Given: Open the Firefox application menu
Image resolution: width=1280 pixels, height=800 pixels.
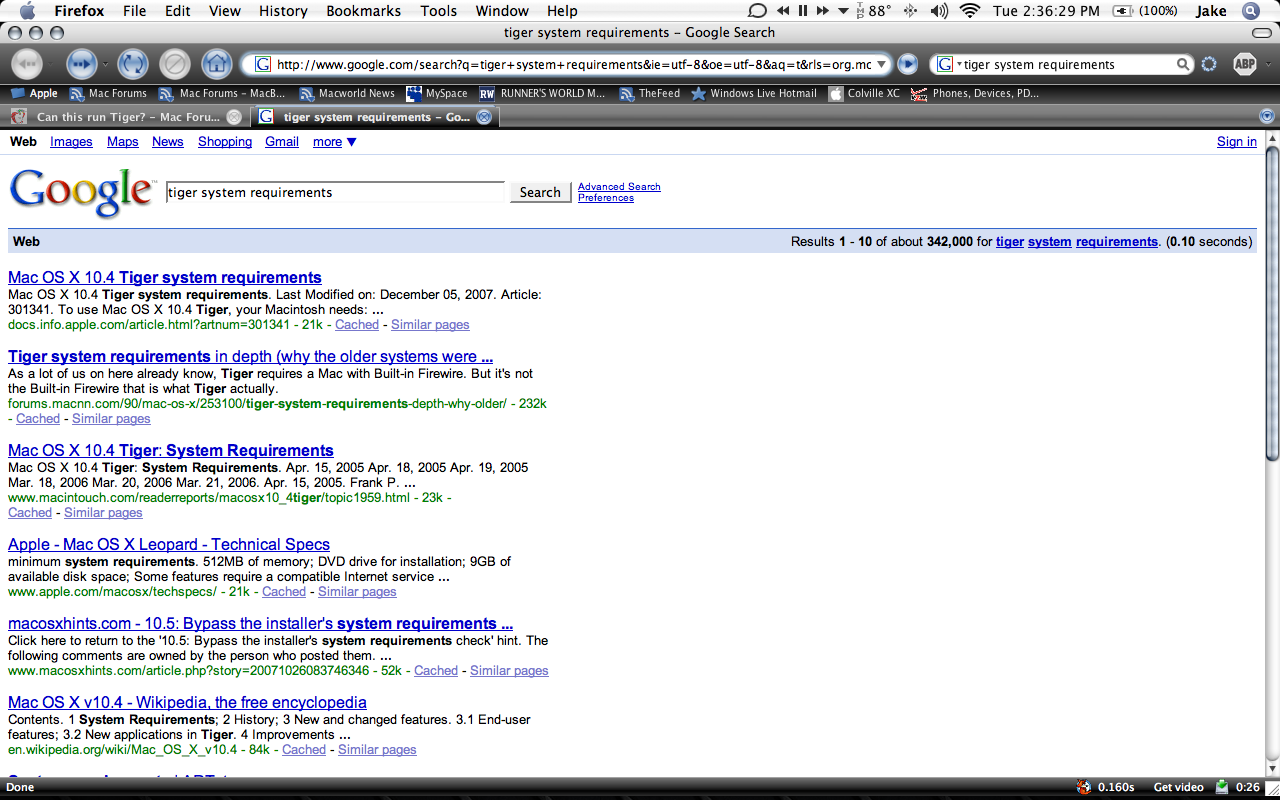Looking at the screenshot, I should [x=79, y=11].
